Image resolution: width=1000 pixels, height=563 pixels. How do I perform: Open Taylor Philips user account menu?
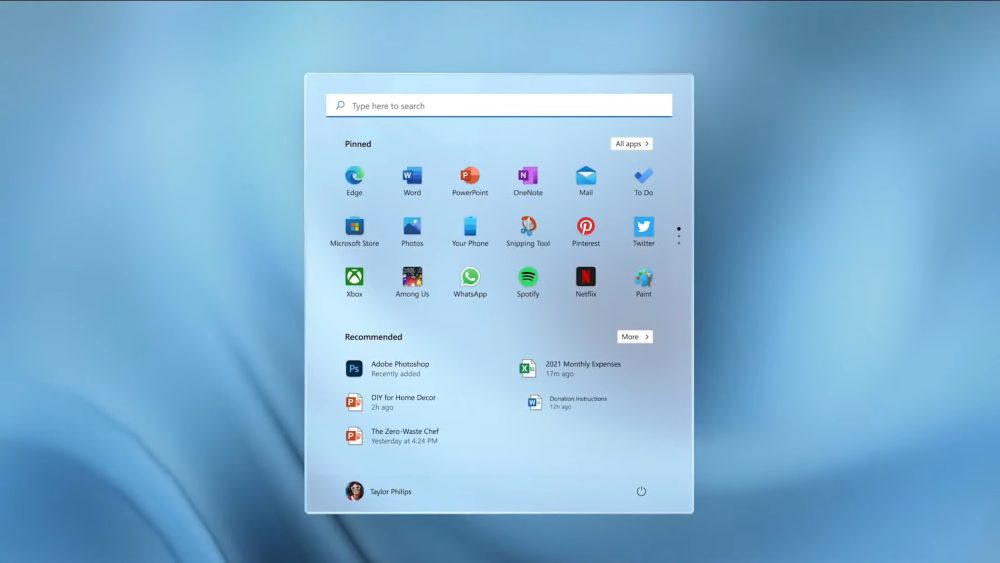pos(378,491)
